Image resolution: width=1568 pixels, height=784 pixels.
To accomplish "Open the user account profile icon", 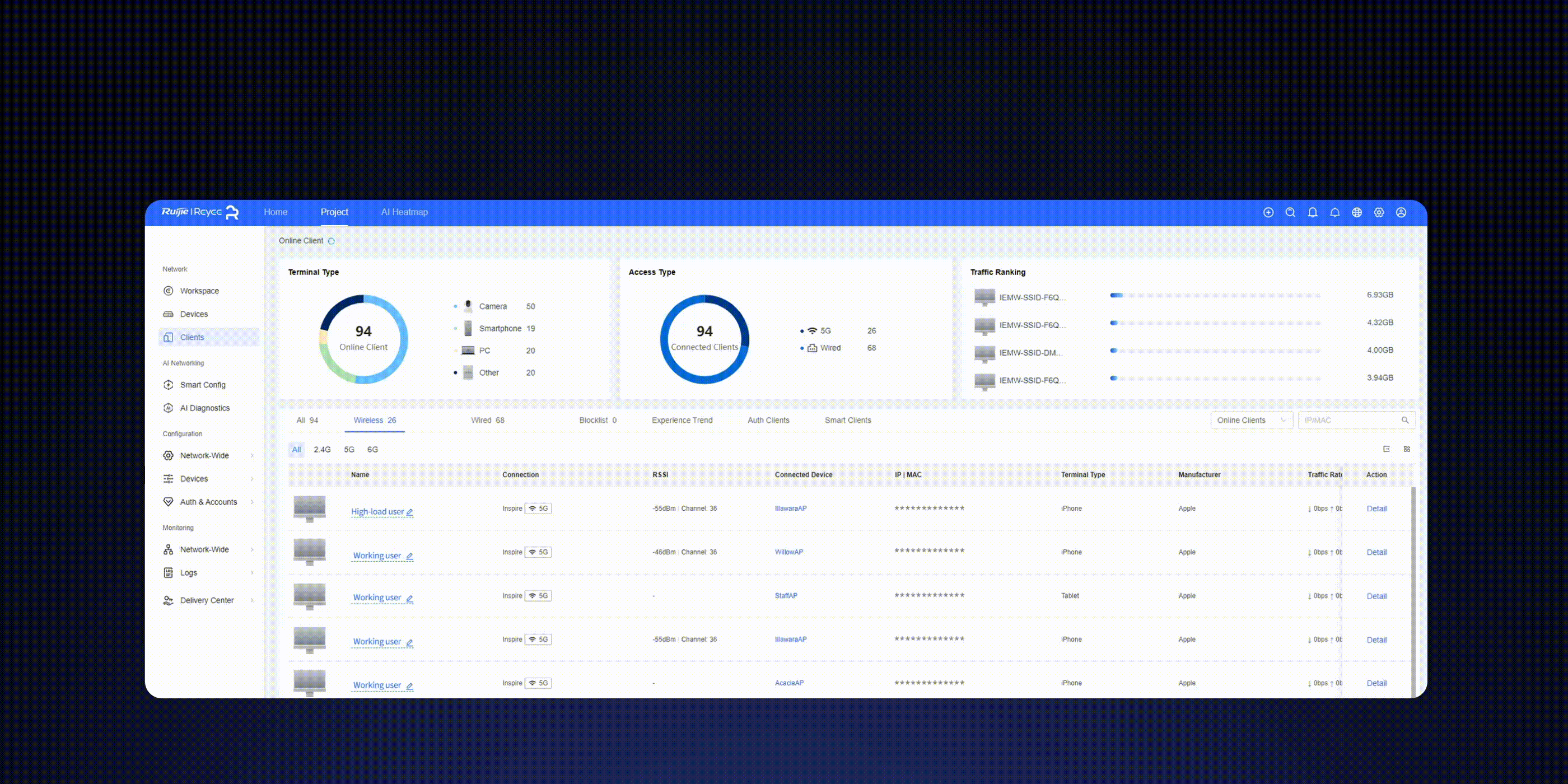I will 1401,212.
